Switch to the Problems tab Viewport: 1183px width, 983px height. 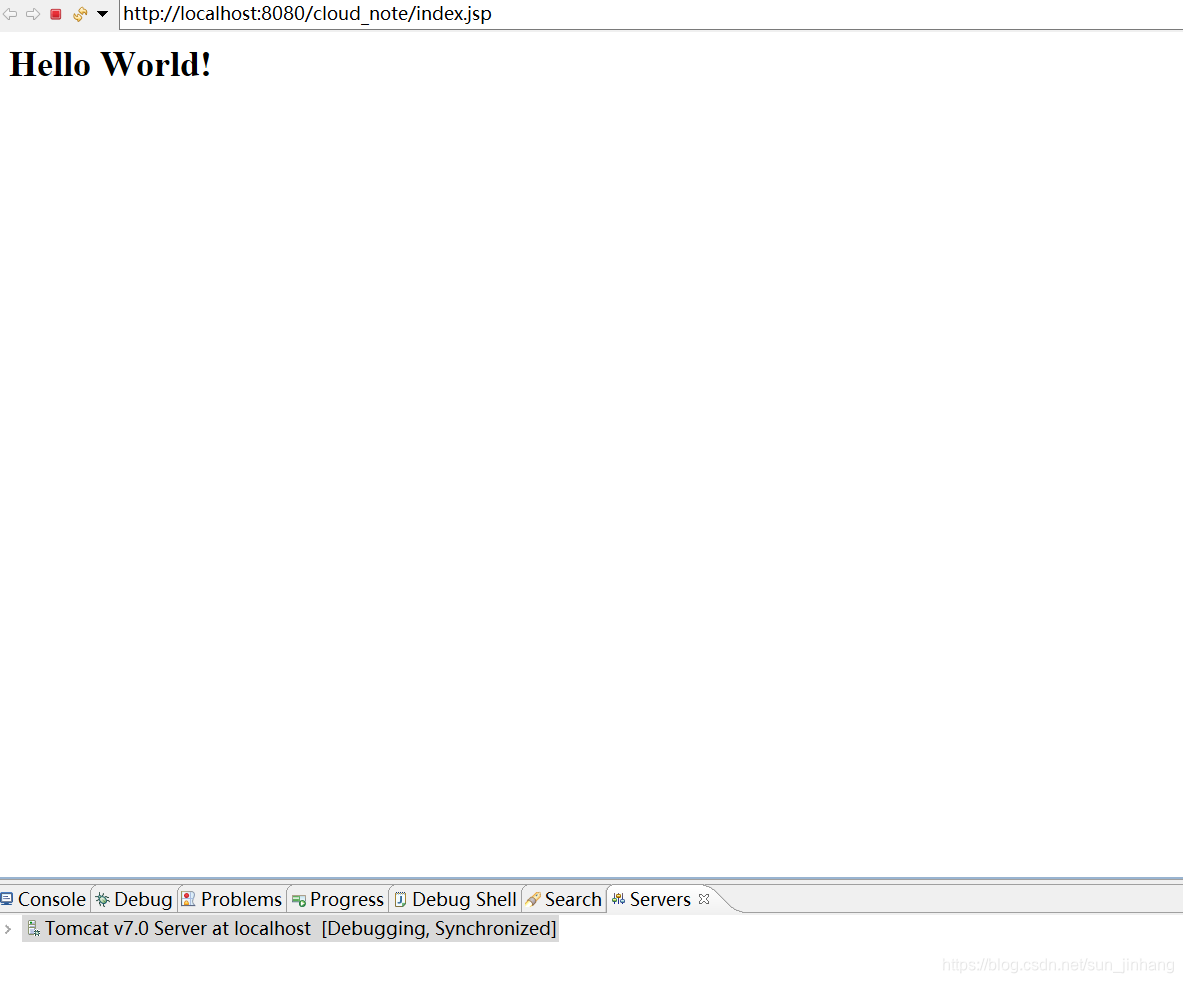[x=232, y=899]
